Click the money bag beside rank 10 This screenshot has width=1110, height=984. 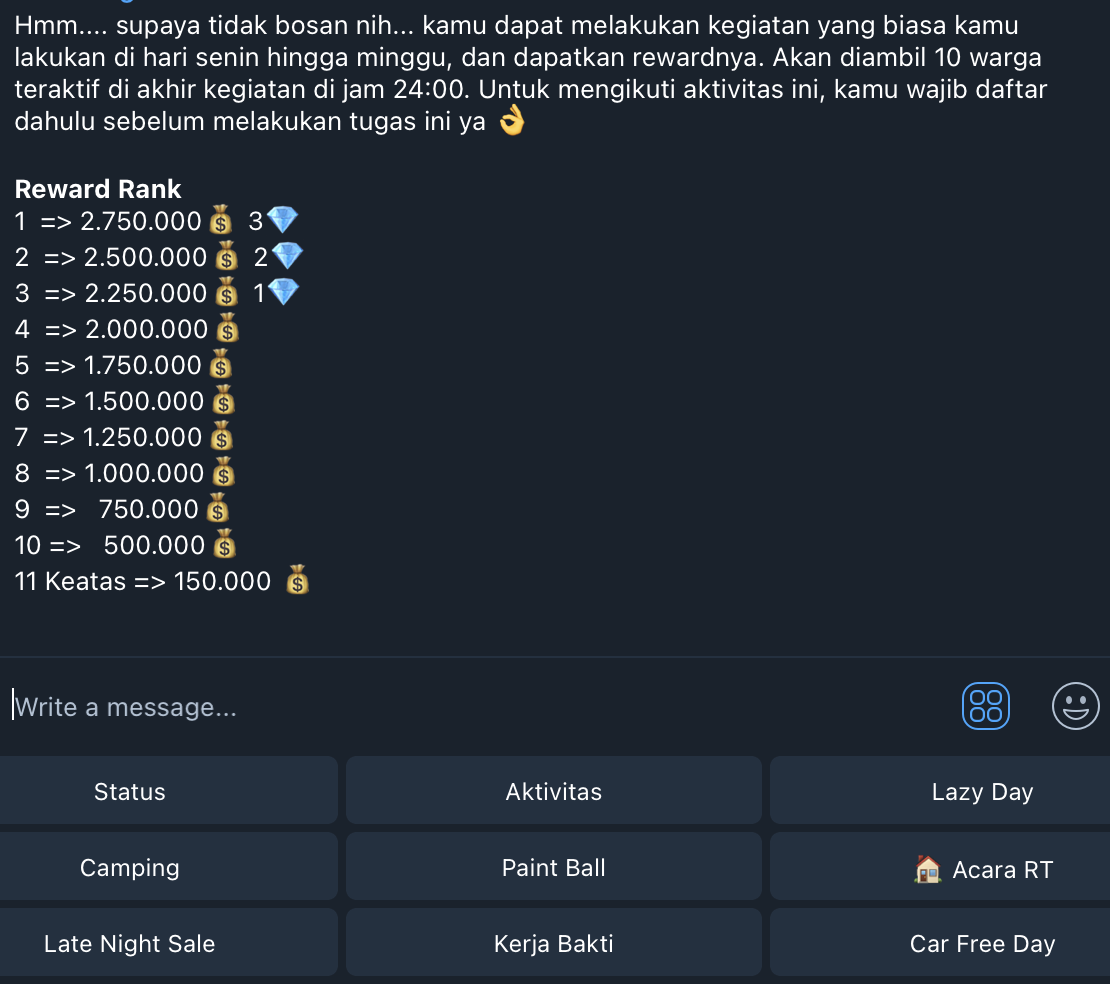226,545
